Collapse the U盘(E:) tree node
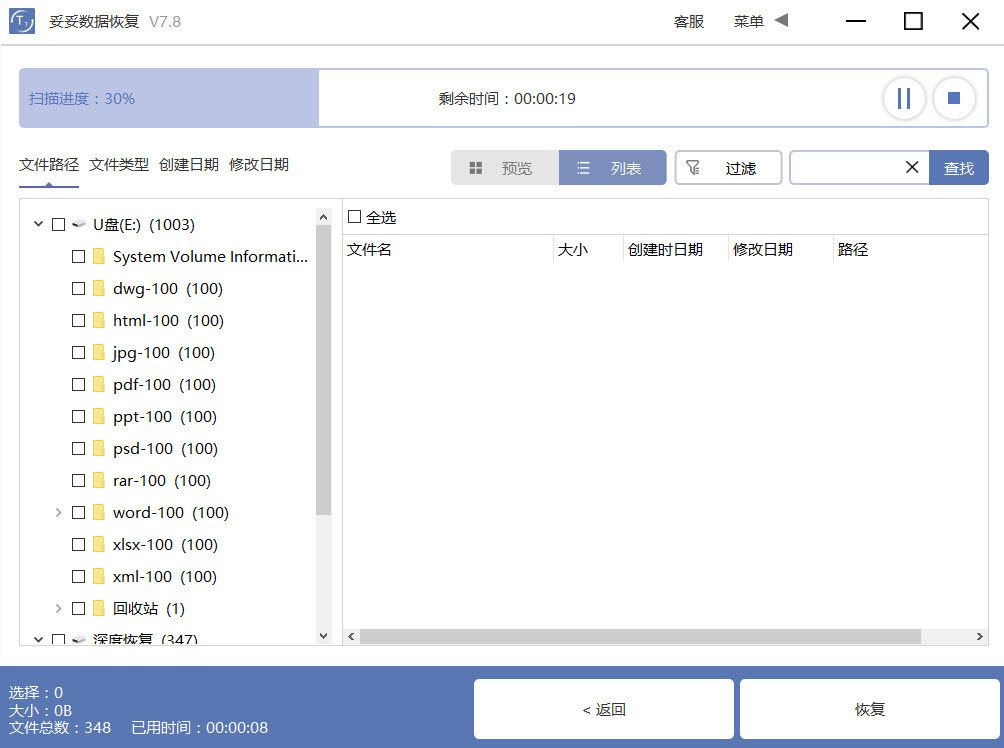The height and width of the screenshot is (748, 1004). tap(37, 224)
